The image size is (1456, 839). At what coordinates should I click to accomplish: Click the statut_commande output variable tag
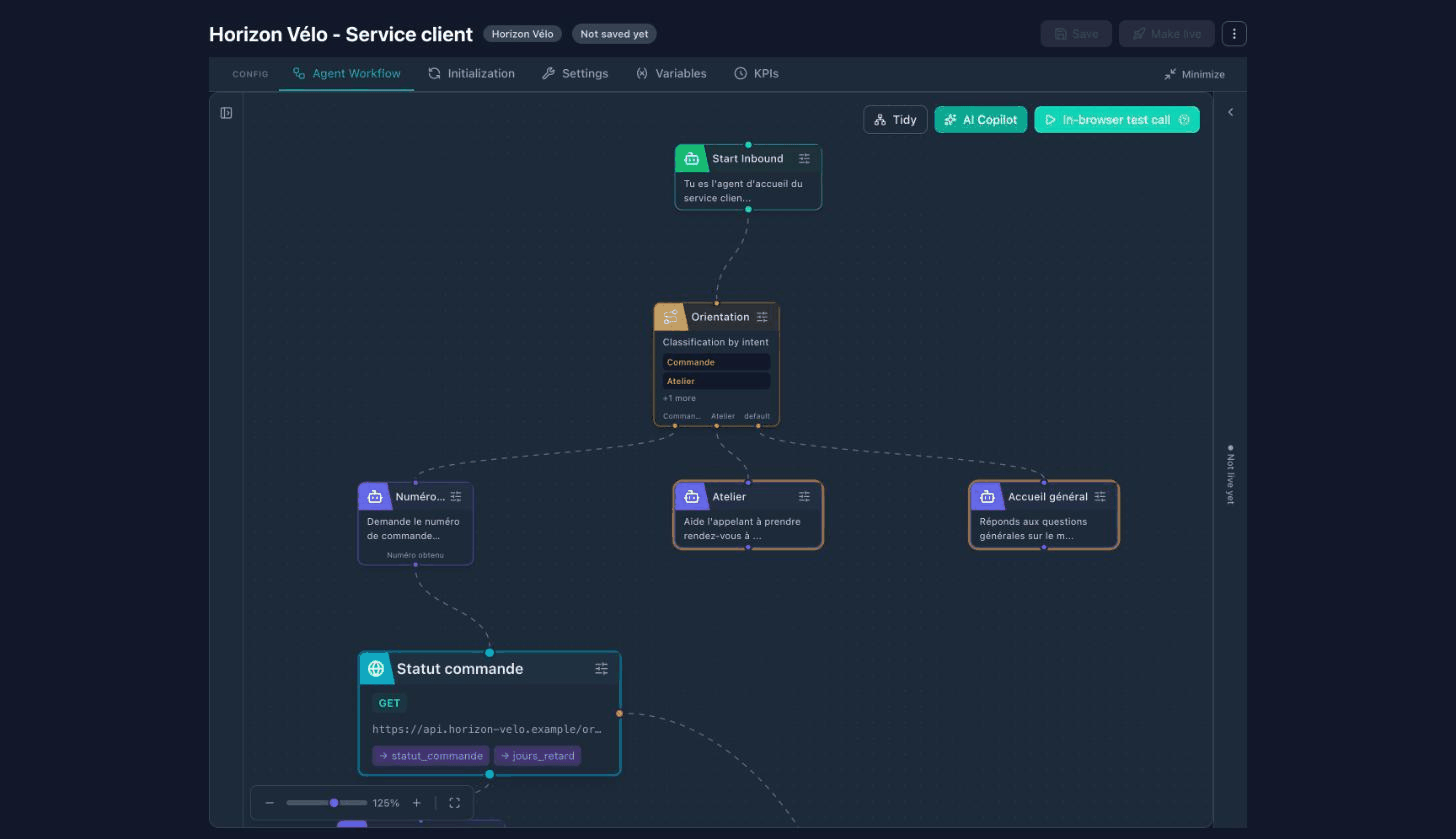[431, 756]
